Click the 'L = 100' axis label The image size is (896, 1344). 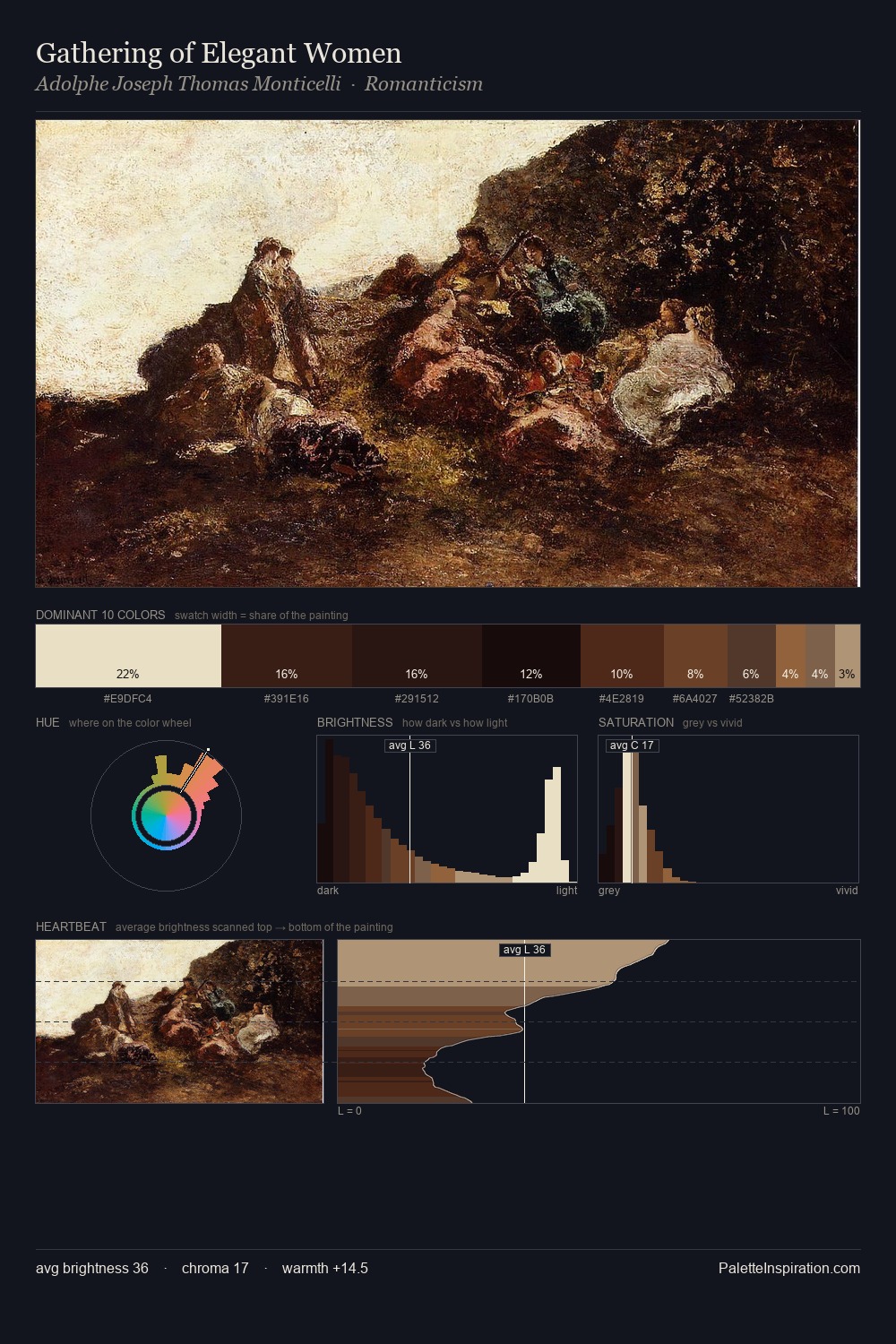tap(841, 1111)
